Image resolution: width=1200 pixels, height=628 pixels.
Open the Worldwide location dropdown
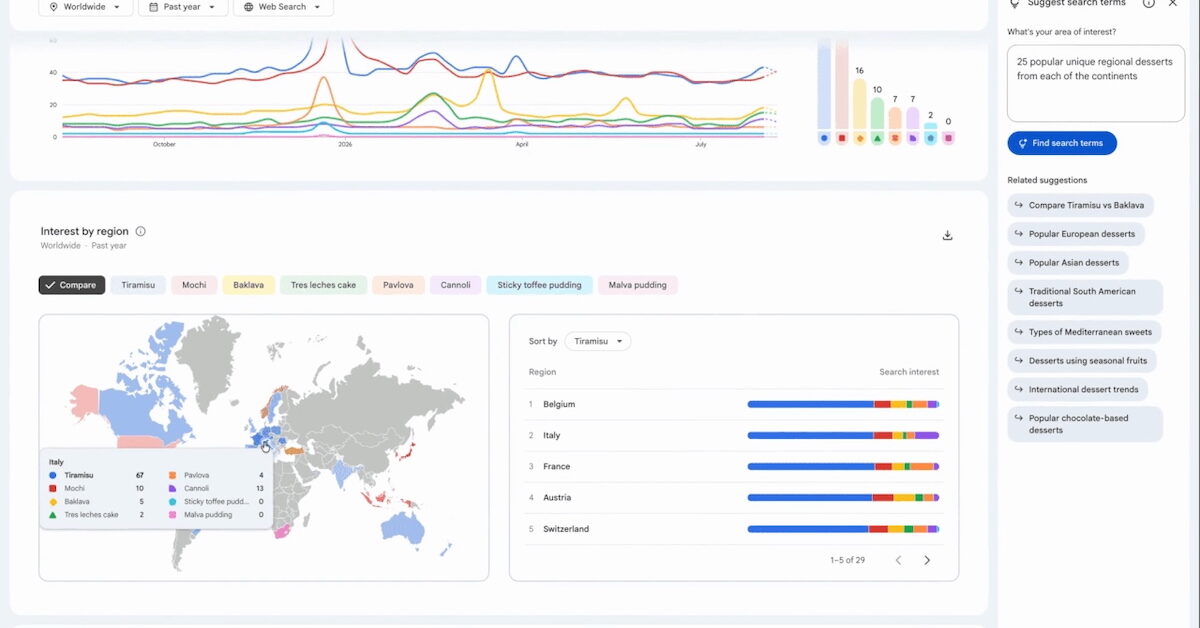coord(85,6)
